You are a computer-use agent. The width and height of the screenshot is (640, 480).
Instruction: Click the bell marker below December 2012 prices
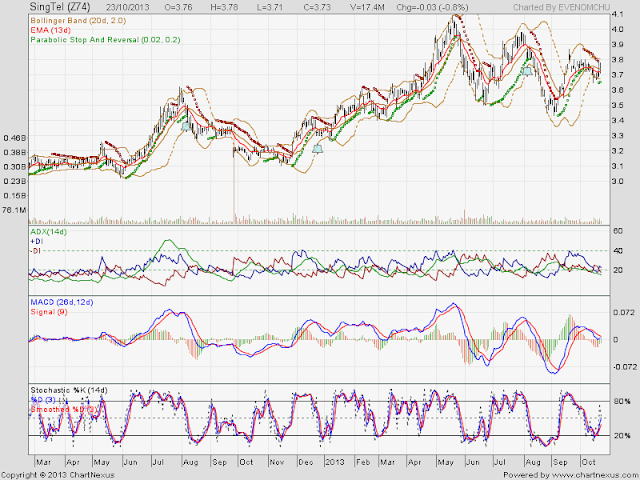pos(318,149)
